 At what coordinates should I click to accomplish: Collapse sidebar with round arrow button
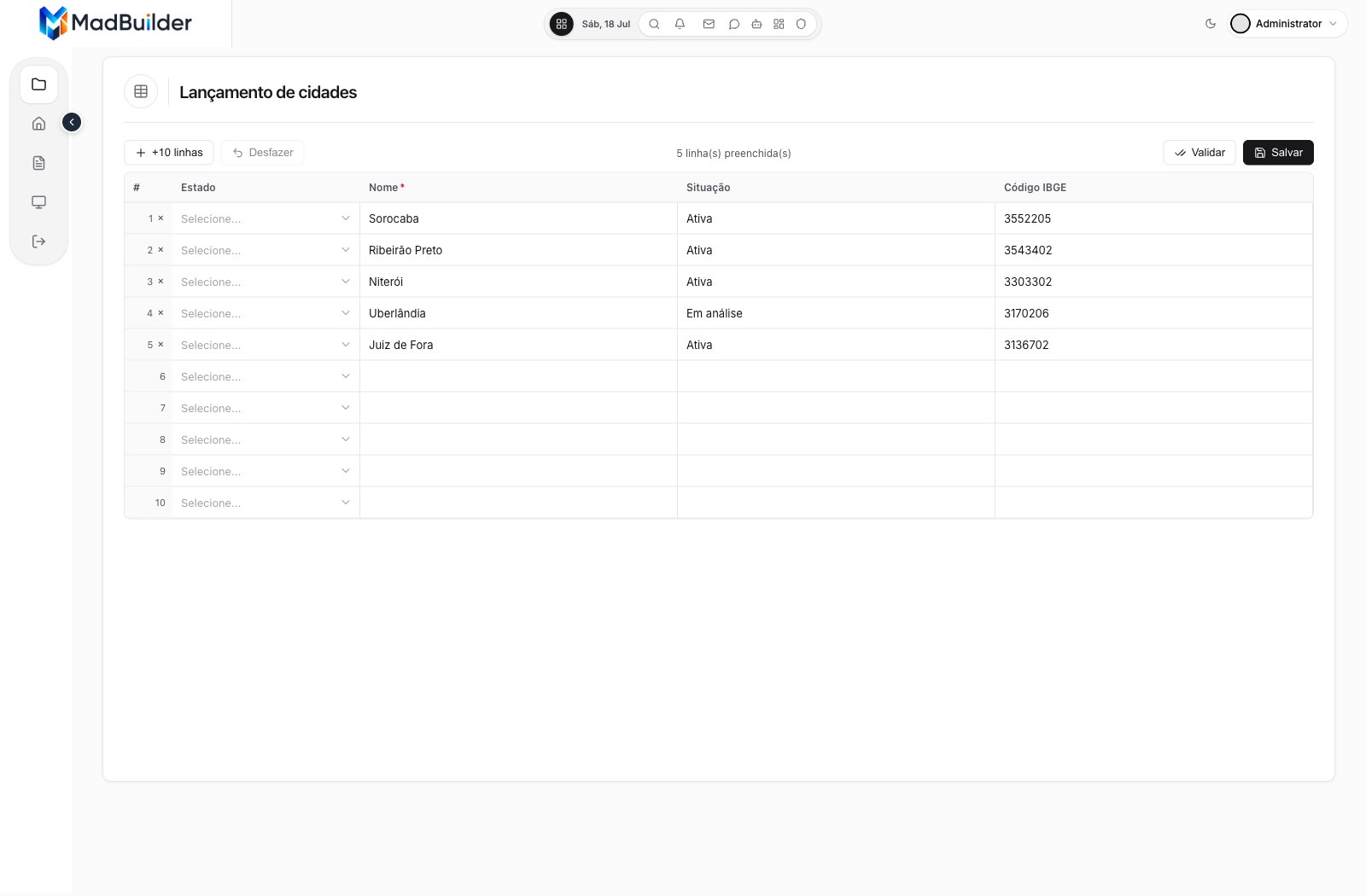coord(72,122)
